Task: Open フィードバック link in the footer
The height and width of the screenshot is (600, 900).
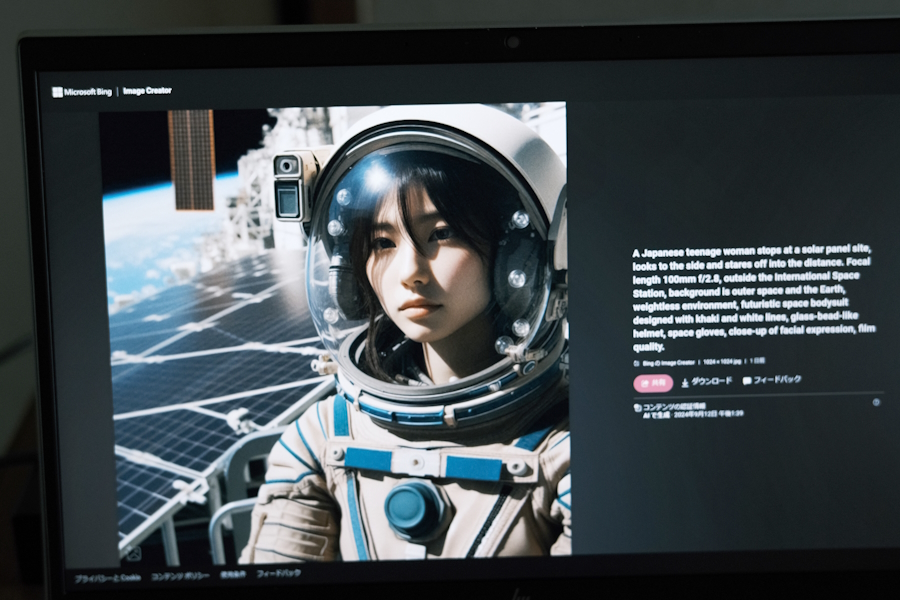Action: 278,573
